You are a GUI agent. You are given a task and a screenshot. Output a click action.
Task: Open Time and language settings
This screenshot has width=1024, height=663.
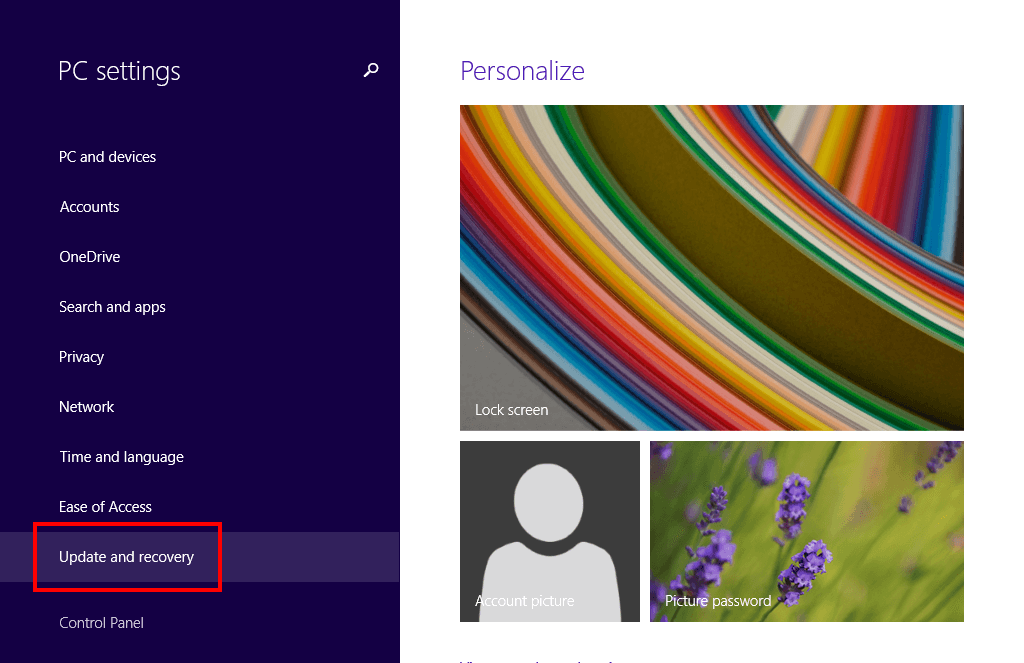[x=121, y=457]
